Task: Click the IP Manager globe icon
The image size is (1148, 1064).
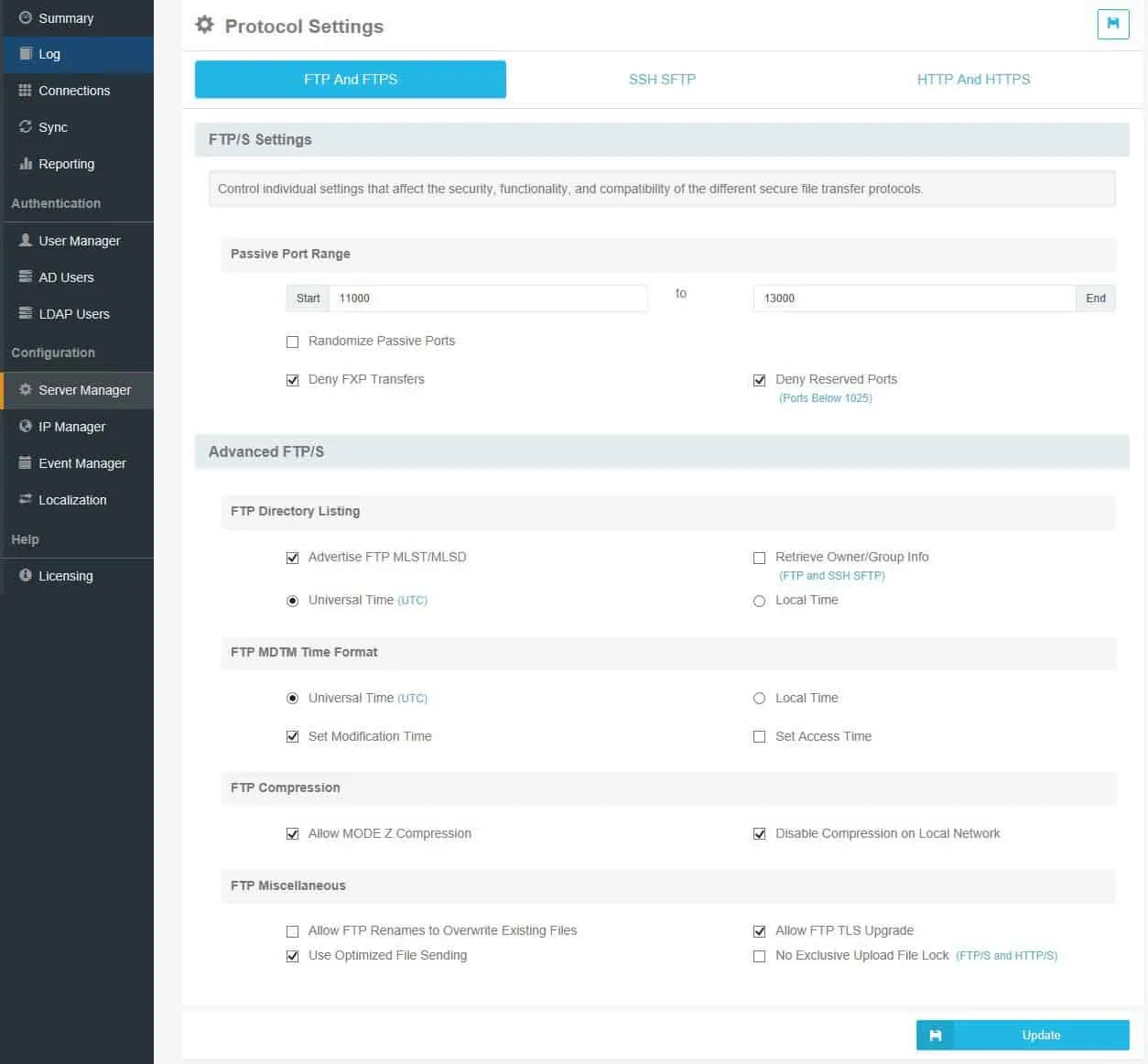Action: (x=26, y=426)
